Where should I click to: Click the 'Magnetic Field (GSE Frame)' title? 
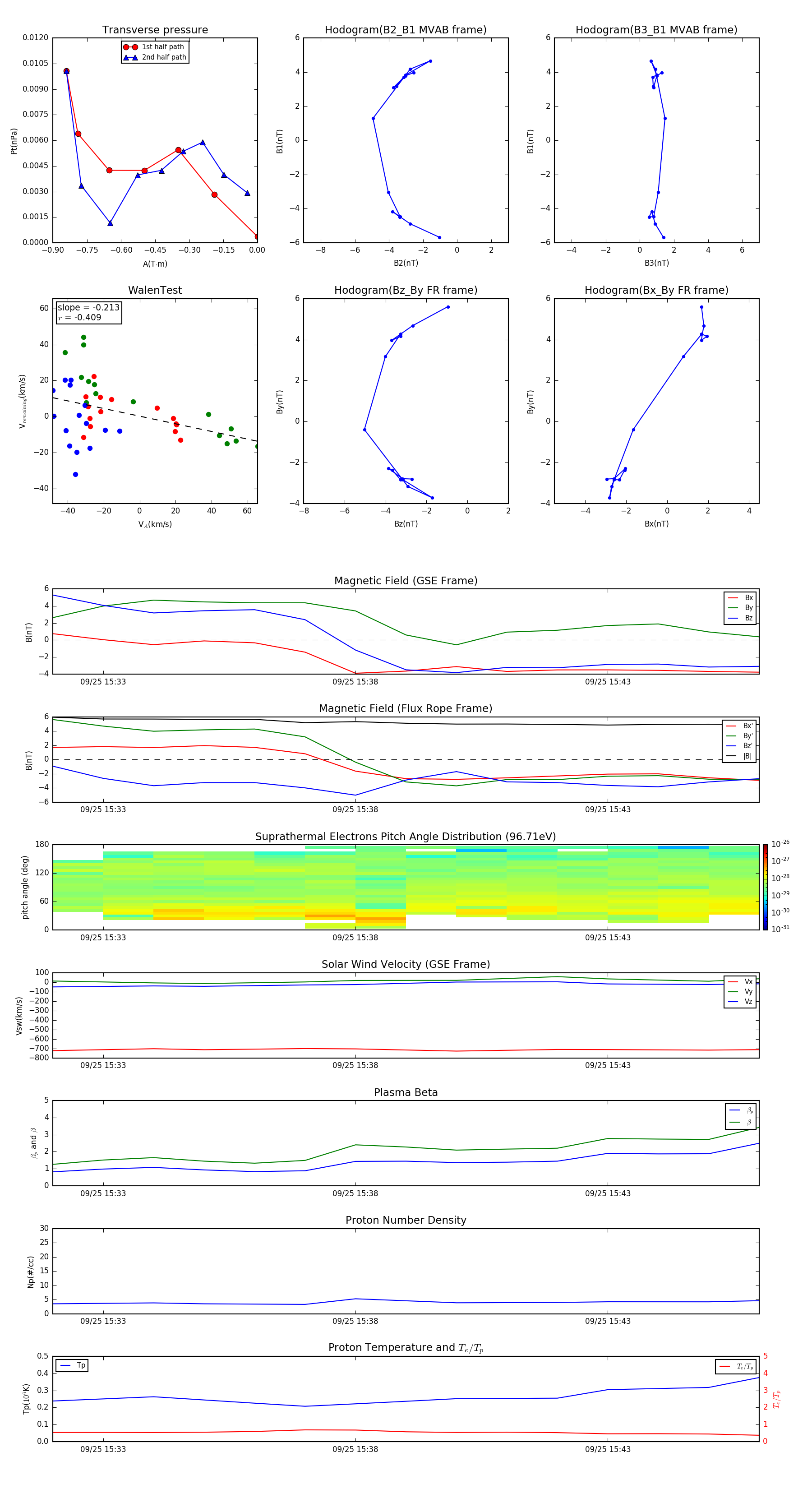(406, 581)
